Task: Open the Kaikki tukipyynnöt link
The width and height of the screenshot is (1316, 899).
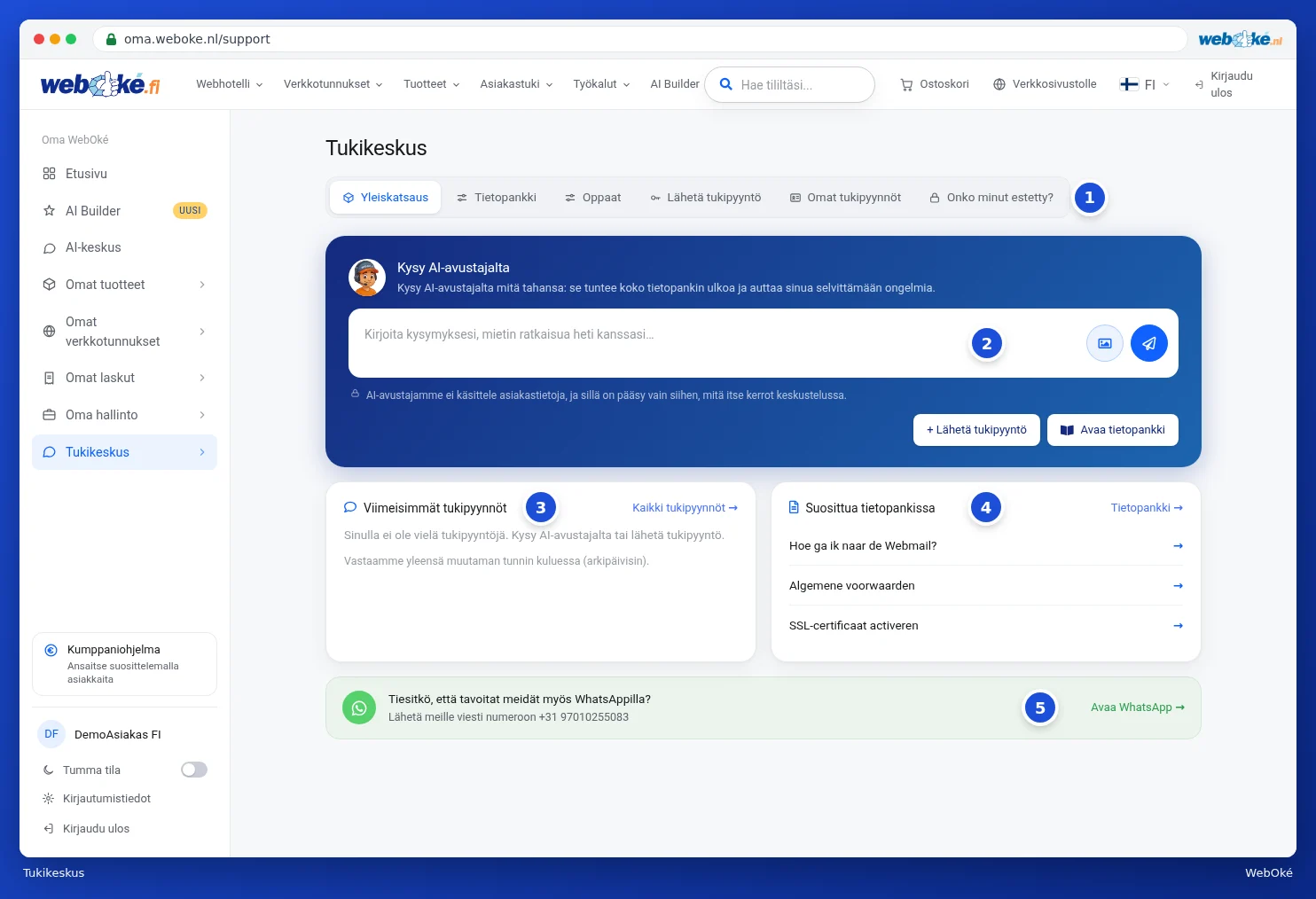Action: click(x=685, y=508)
